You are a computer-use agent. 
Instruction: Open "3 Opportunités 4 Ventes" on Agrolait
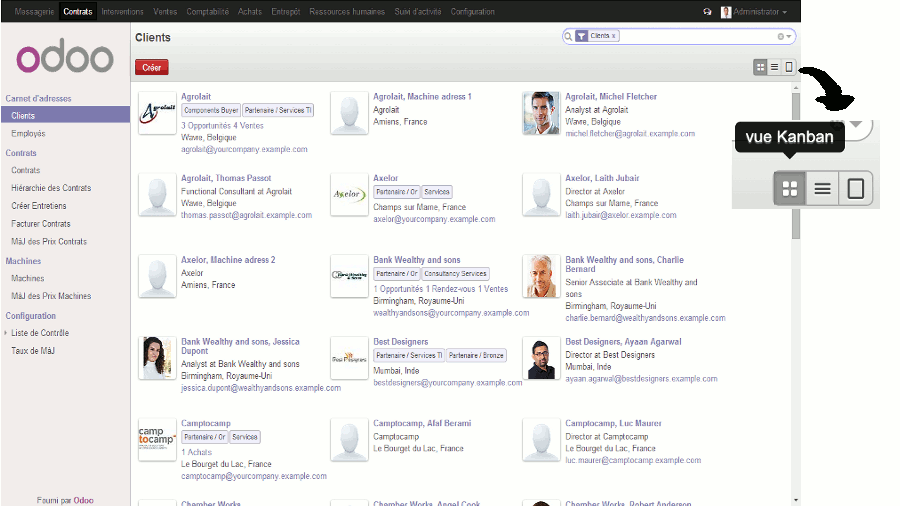coord(222,125)
